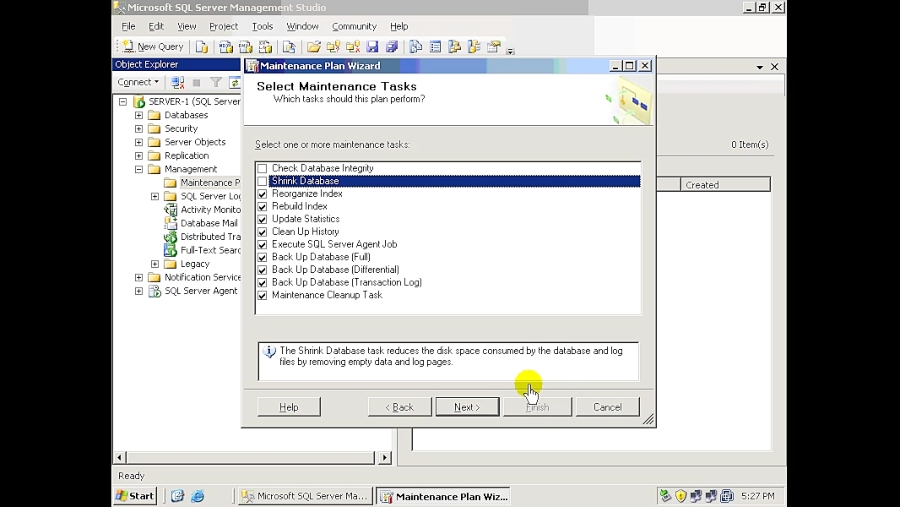Collapse the Management folder
The height and width of the screenshot is (507, 900).
pos(139,169)
